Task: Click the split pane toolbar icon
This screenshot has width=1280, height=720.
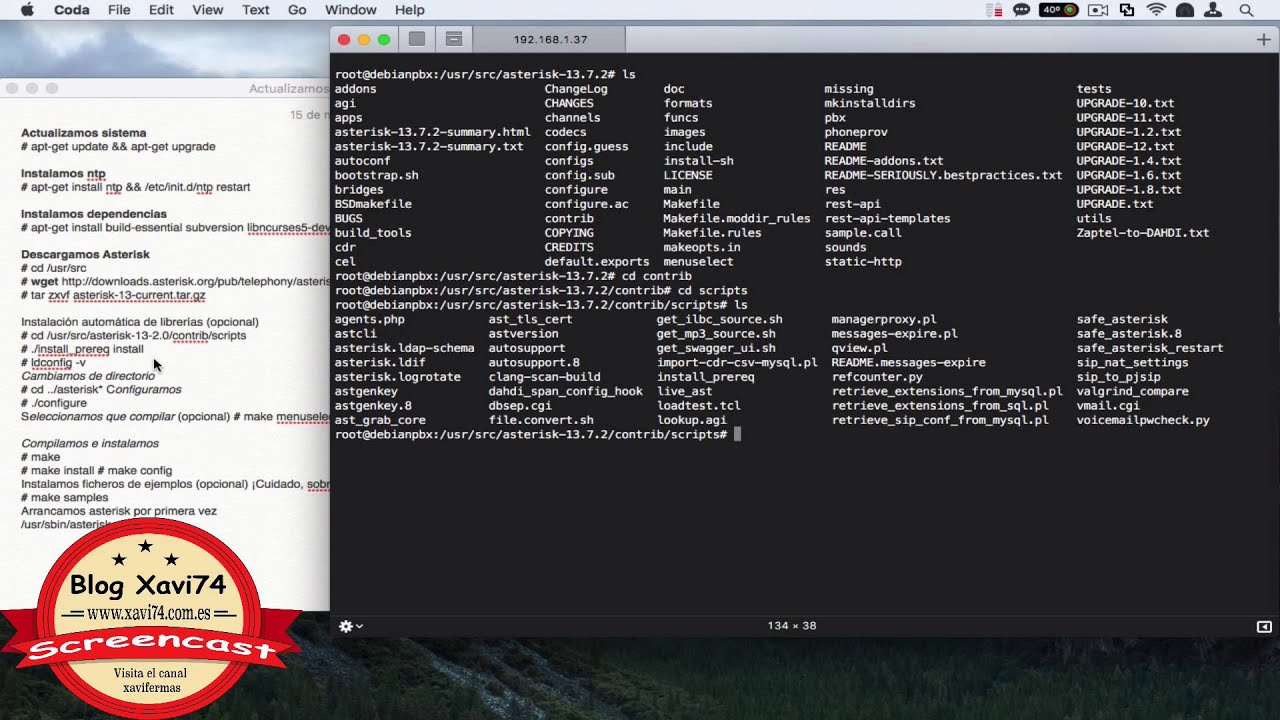Action: click(x=453, y=39)
